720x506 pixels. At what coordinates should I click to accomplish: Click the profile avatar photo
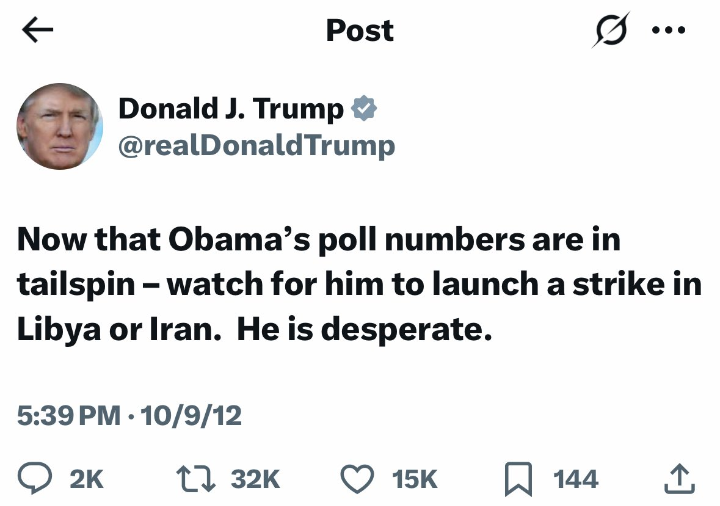click(x=60, y=126)
